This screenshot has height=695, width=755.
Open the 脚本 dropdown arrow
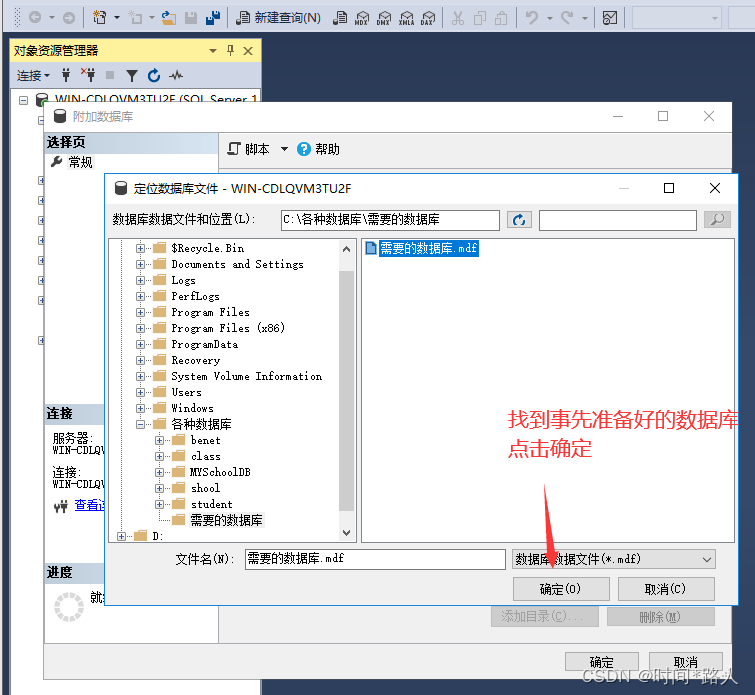284,149
